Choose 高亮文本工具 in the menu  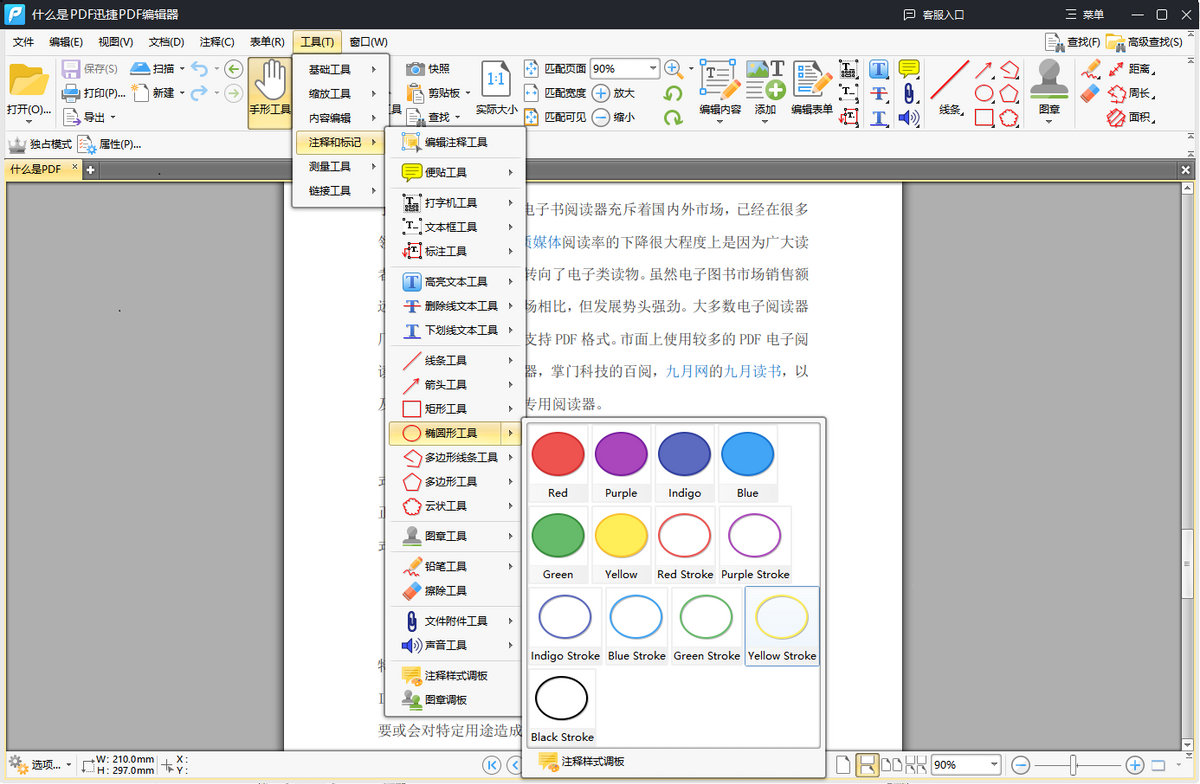[456, 282]
